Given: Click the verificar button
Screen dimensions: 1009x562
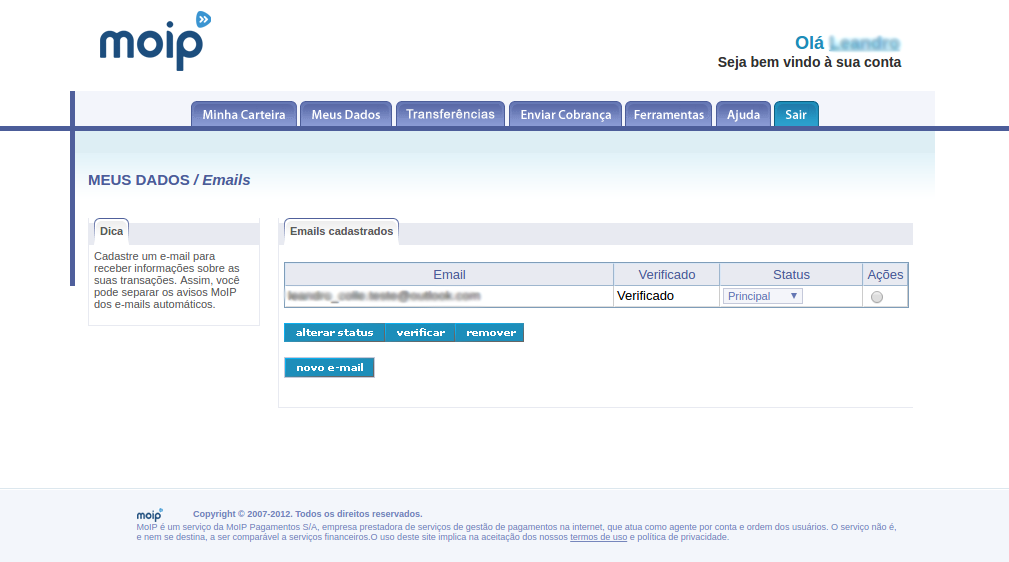Looking at the screenshot, I should click(x=420, y=332).
